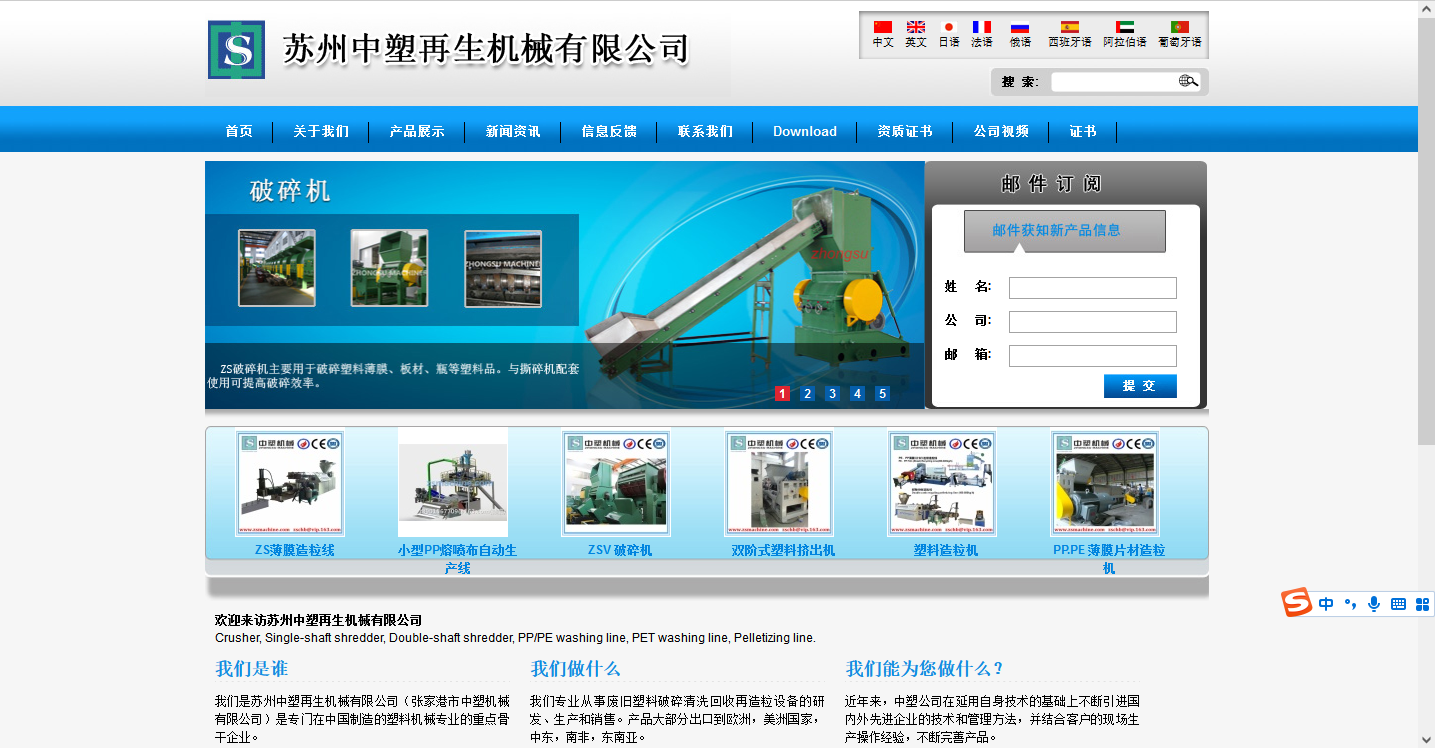Open ZS薄膜造粒线 product image
This screenshot has height=748, width=1435.
(x=290, y=484)
